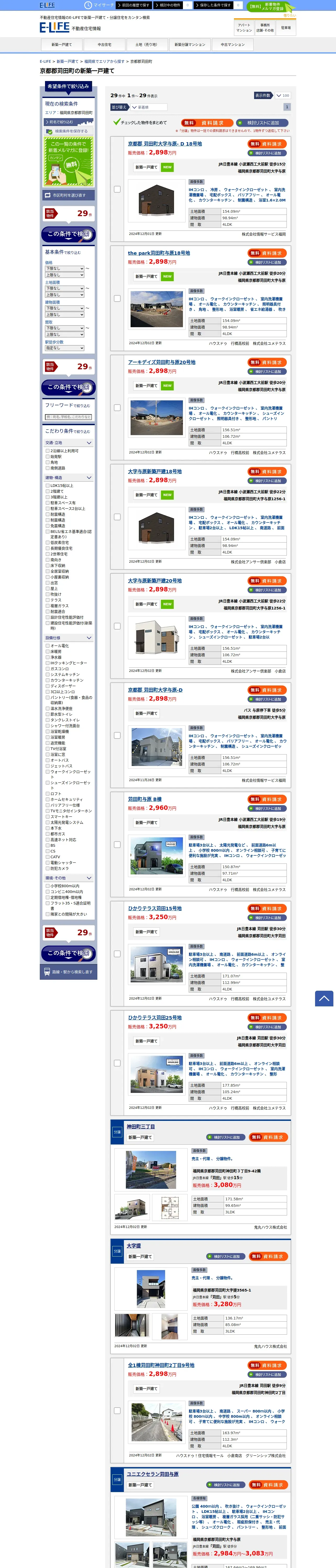The width and height of the screenshot is (336, 1568).
Task: Tick the LDK15帖以上 checkbox
Action: point(48,486)
